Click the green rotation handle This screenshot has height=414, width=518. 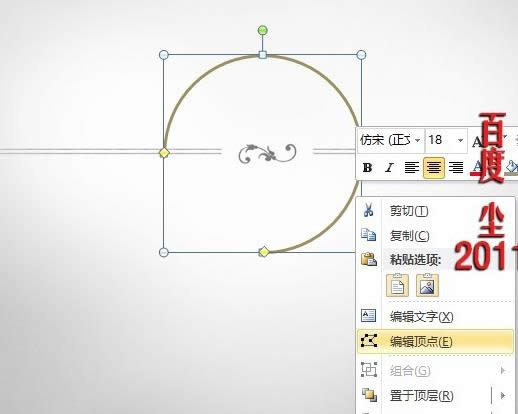click(x=263, y=30)
